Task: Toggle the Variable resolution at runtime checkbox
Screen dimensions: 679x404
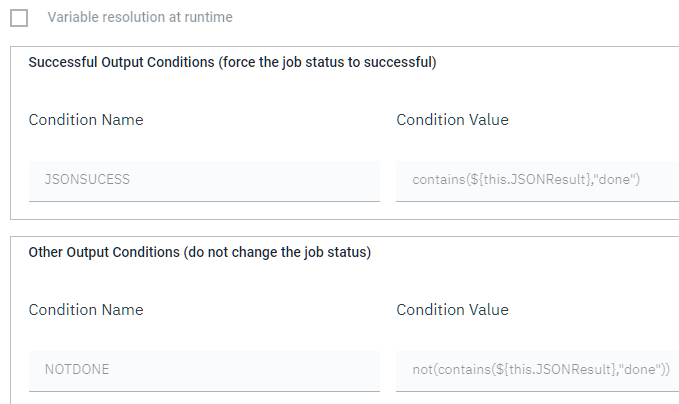Action: [19, 18]
